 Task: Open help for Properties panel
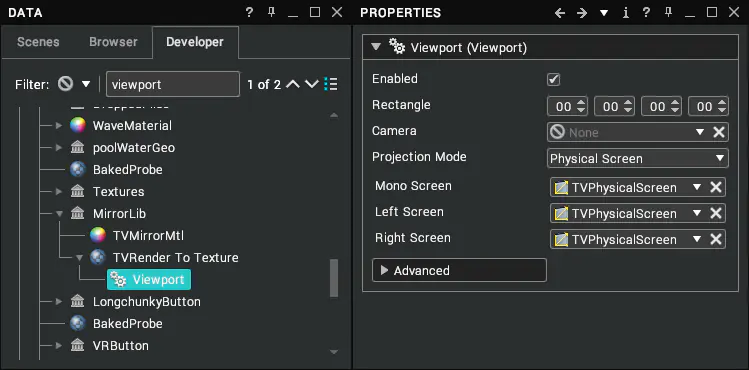(x=646, y=12)
